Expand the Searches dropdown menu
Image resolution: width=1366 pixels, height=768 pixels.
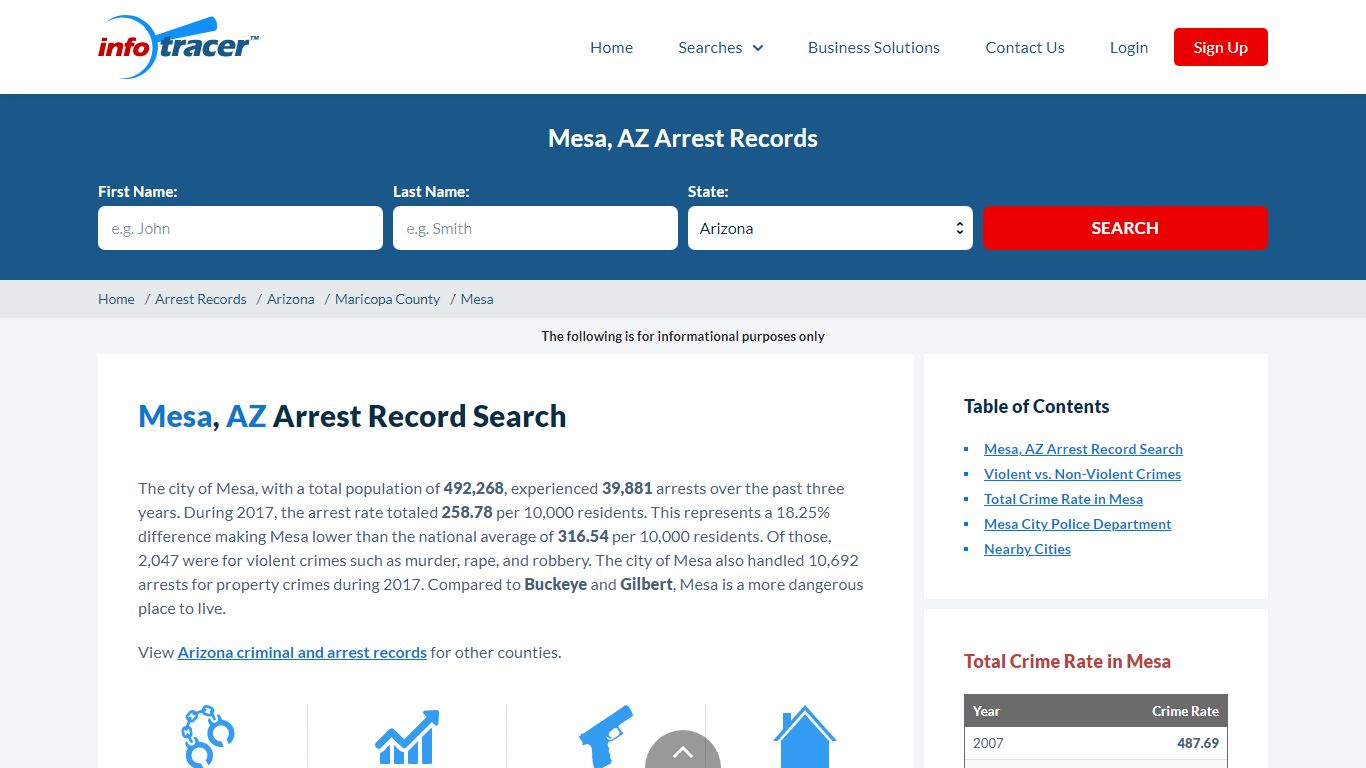(720, 47)
